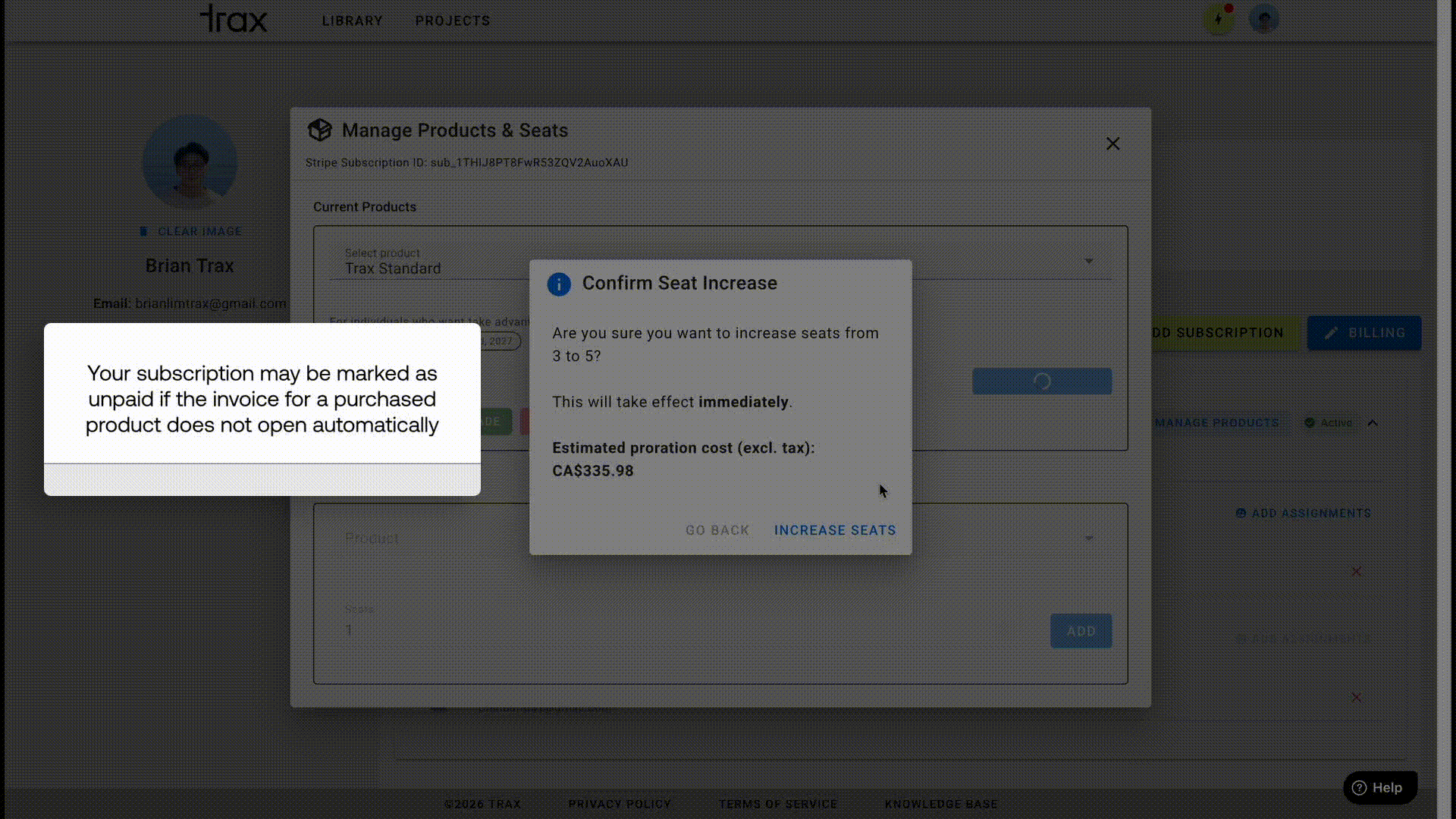This screenshot has height=819, width=1456.
Task: Click the Trax logo
Action: click(234, 19)
